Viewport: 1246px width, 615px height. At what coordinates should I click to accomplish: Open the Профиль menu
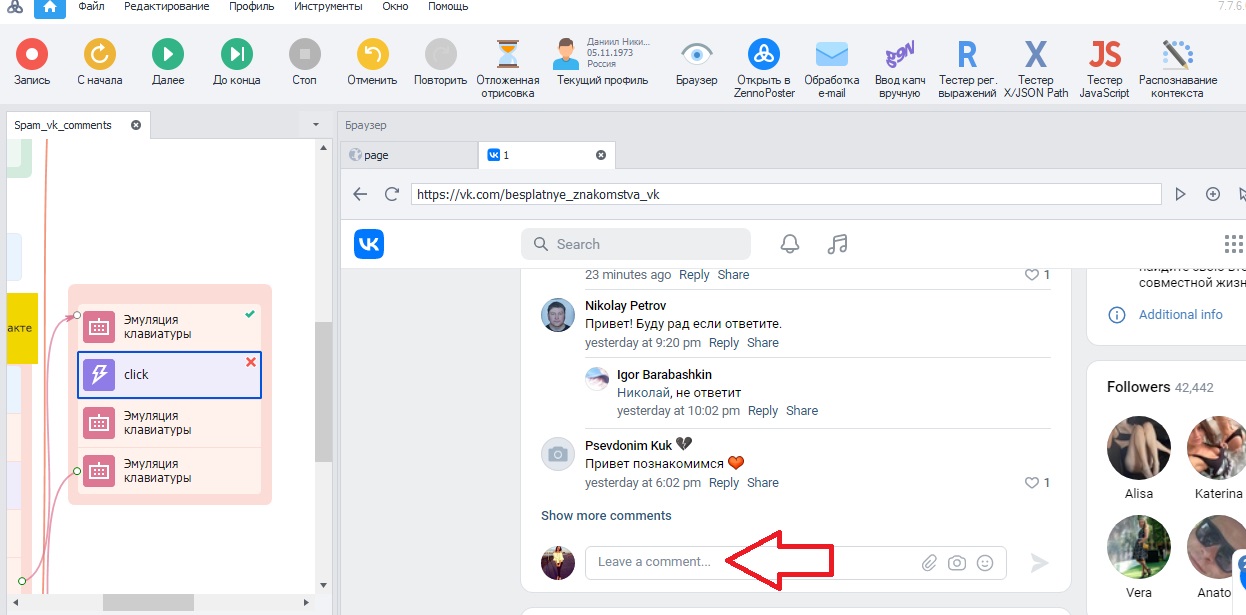(x=252, y=6)
